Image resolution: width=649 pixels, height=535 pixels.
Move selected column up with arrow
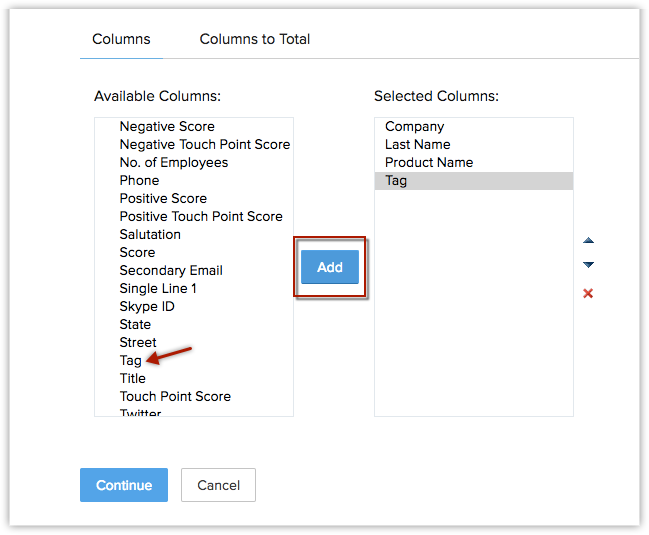pyautogui.click(x=588, y=241)
